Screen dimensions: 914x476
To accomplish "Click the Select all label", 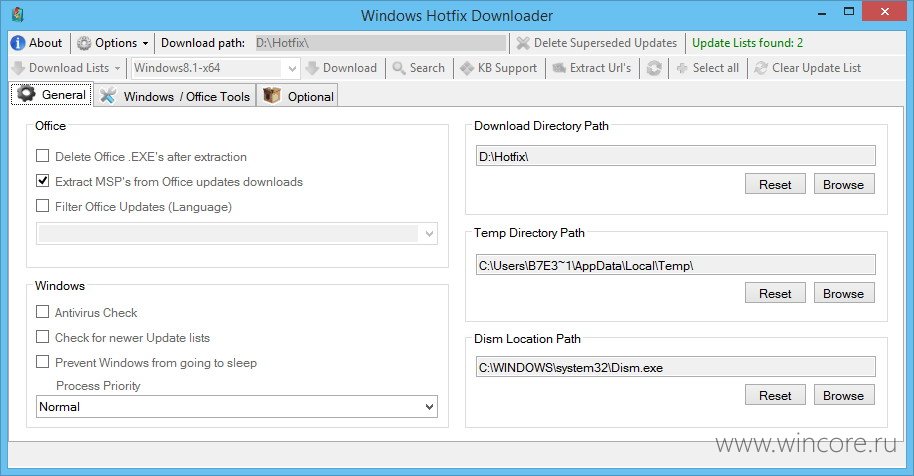I will 715,68.
